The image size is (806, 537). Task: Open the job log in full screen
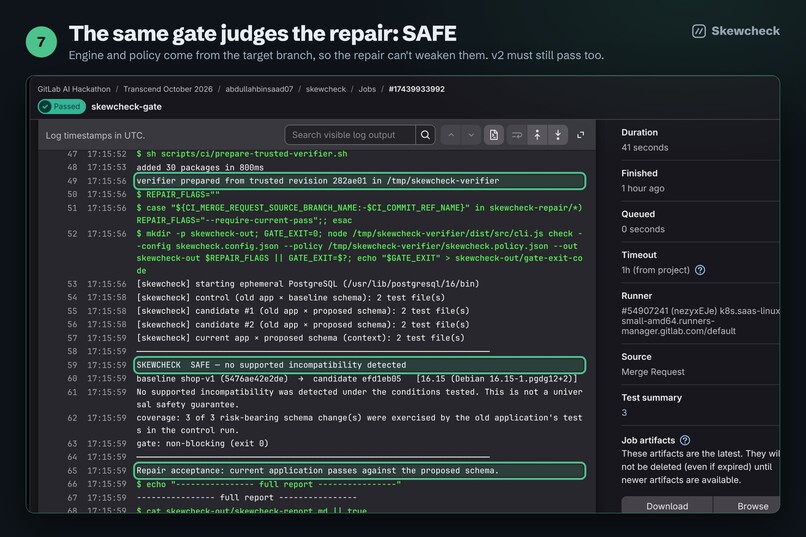[x=580, y=135]
